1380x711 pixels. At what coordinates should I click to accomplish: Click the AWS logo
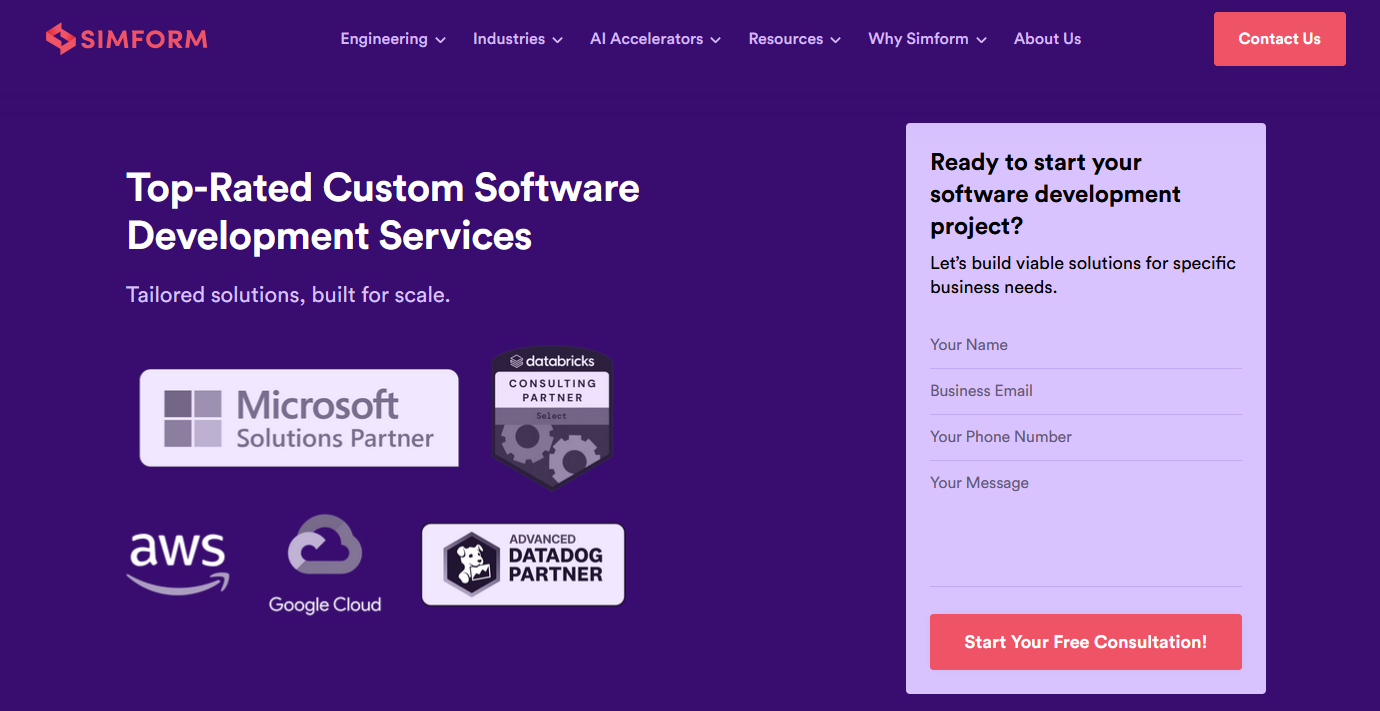178,564
